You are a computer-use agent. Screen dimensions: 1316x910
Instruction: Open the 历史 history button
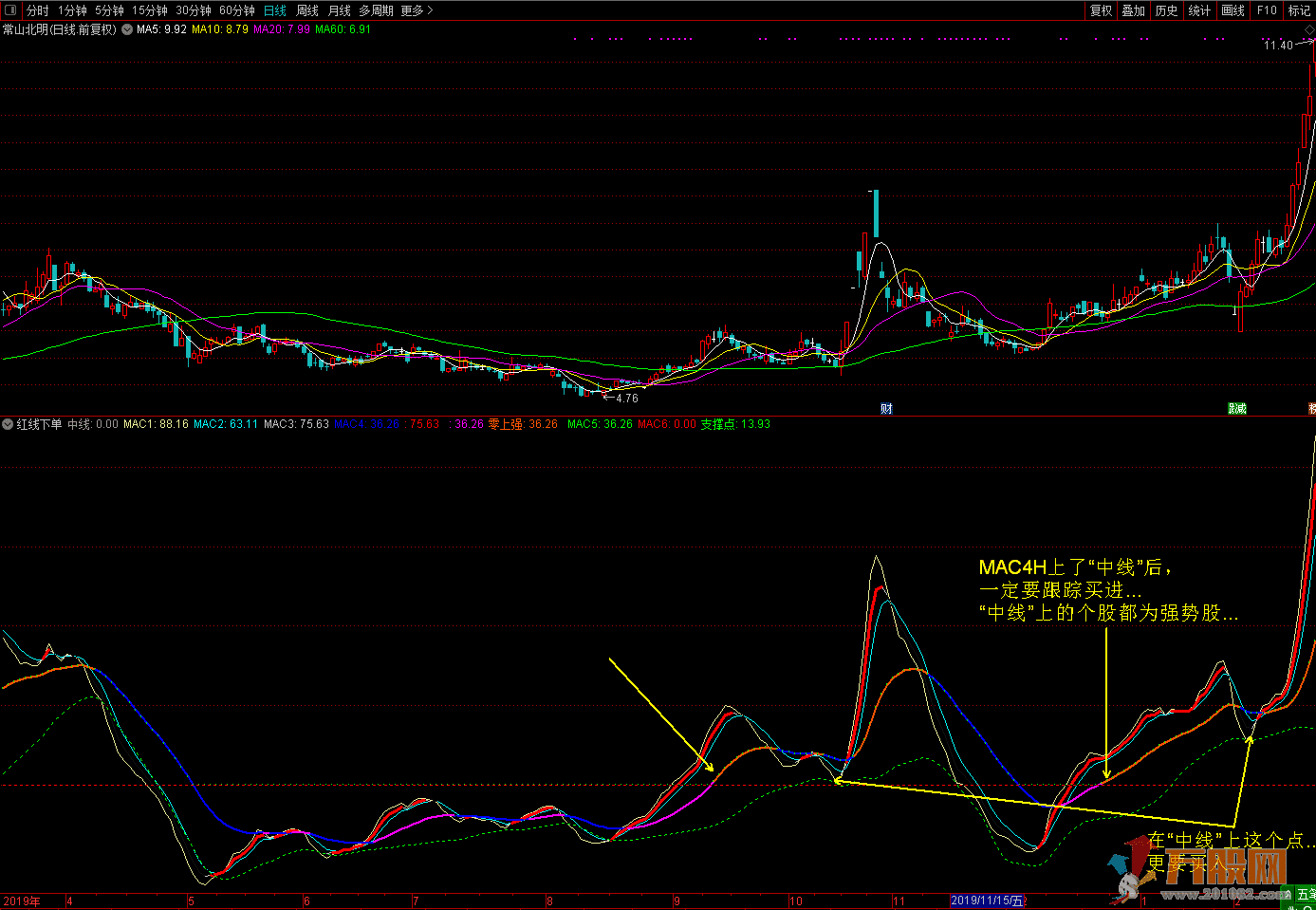1166,10
